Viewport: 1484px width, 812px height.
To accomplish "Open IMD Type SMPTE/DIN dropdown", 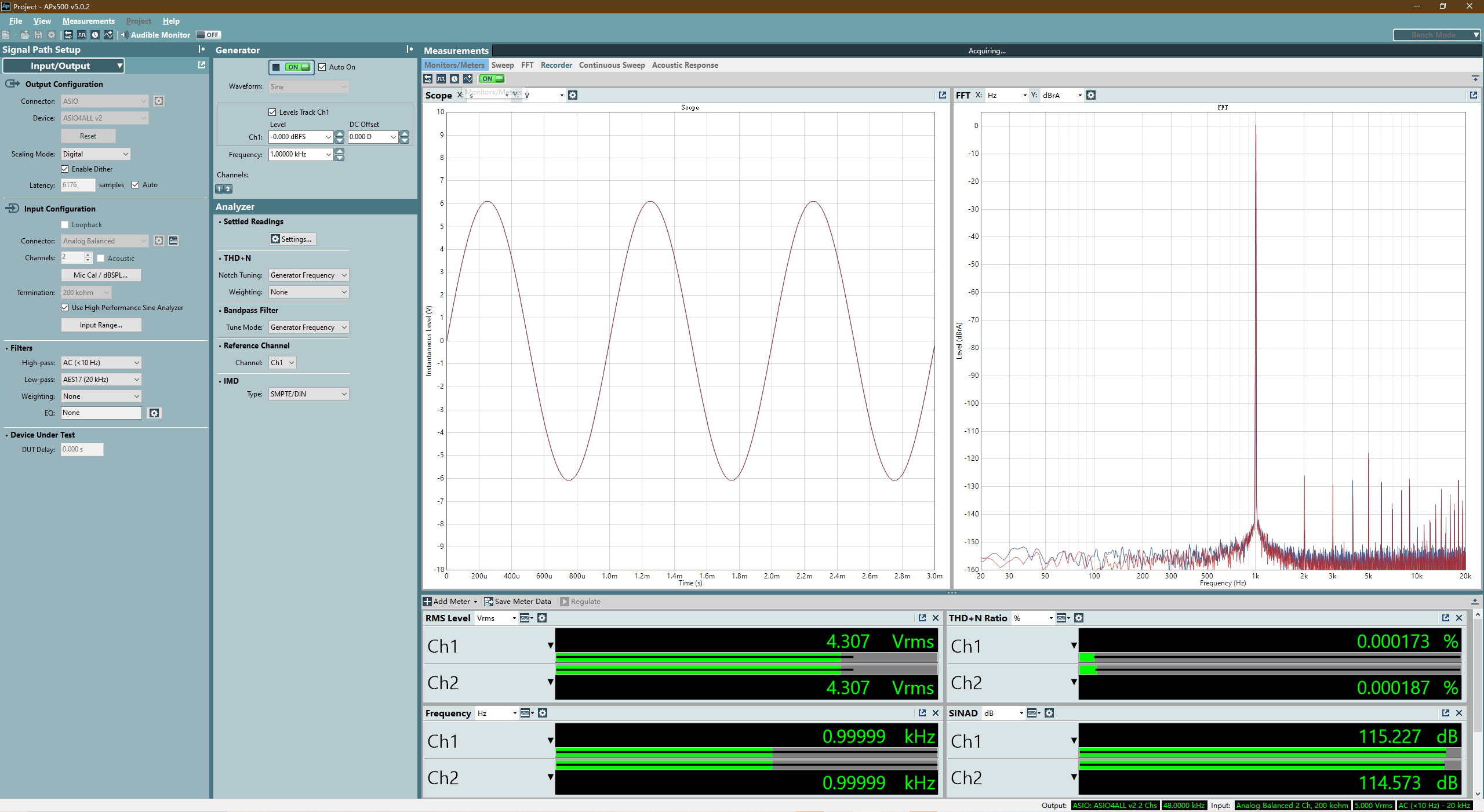I will point(308,394).
